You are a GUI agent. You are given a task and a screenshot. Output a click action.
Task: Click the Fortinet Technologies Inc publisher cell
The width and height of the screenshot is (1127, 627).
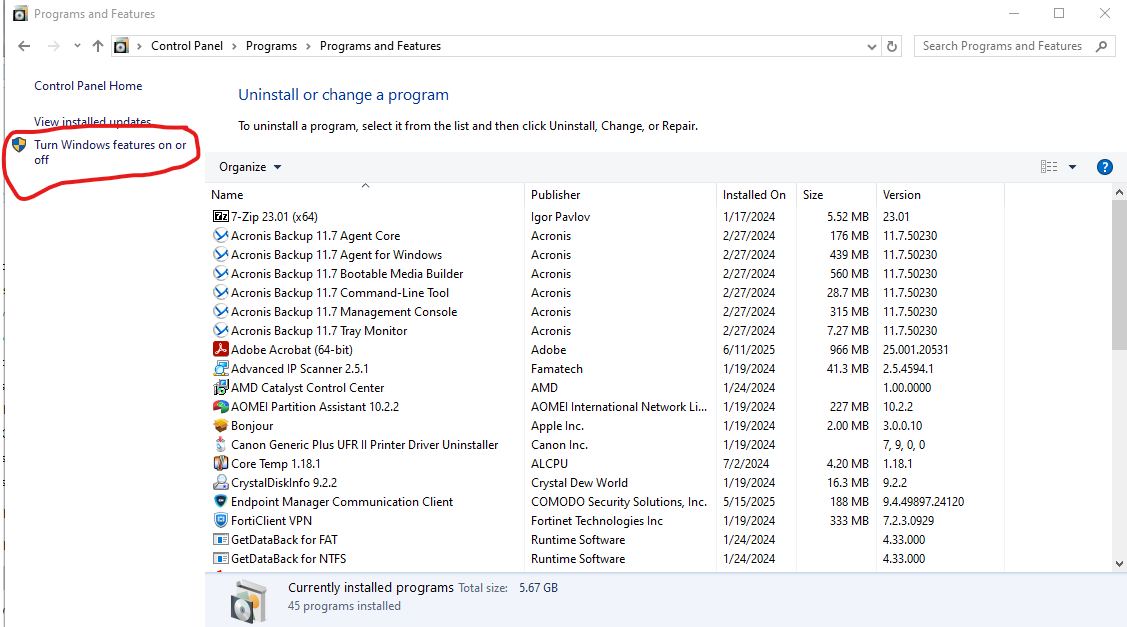[597, 521]
